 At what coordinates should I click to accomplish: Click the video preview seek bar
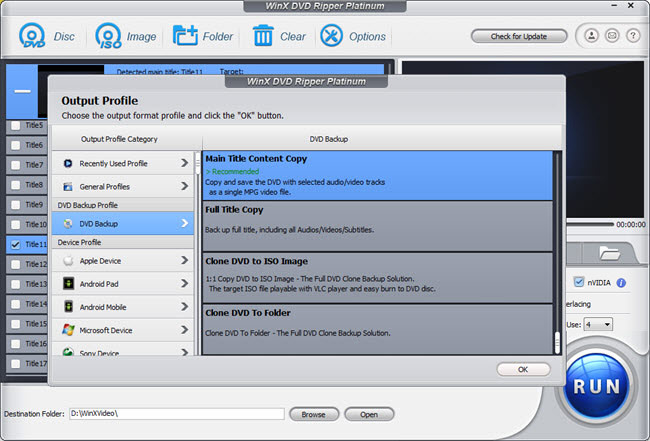click(590, 224)
